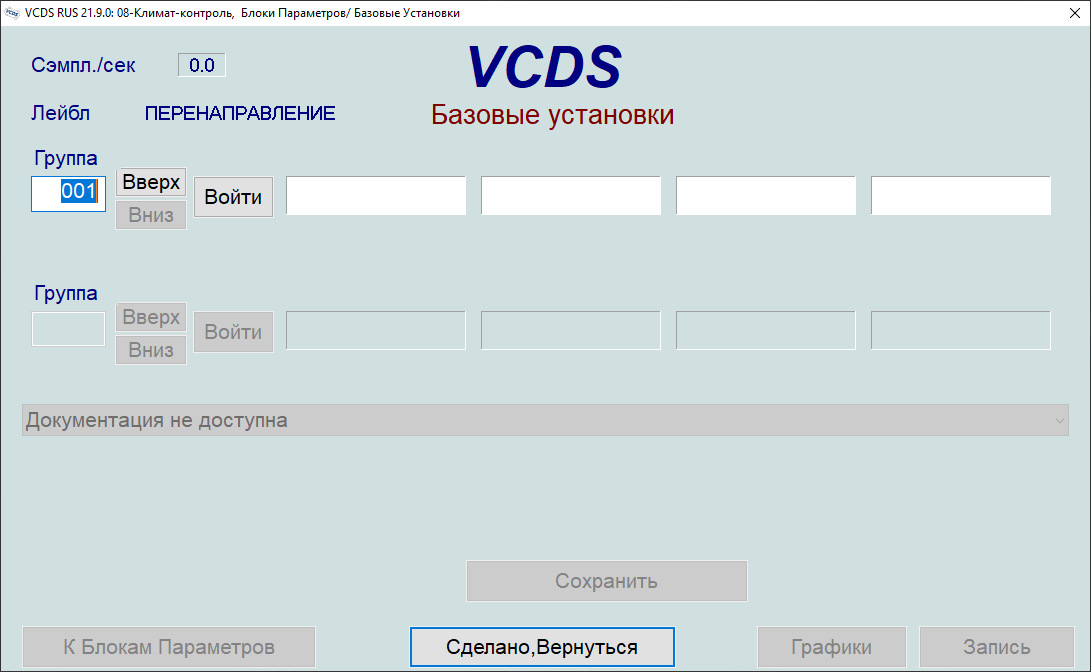Click the Лейбл label
This screenshot has height=672, width=1091.
click(61, 113)
